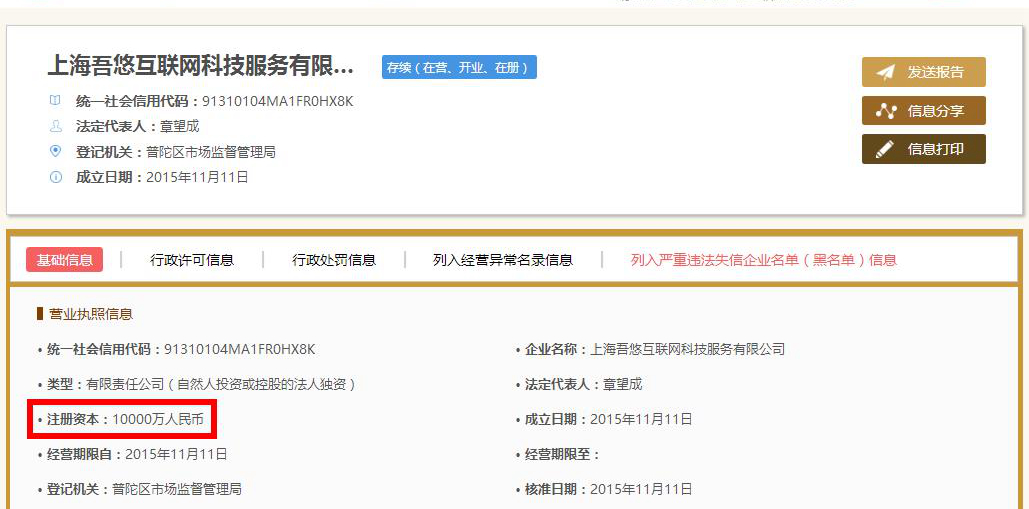Viewport: 1029px width, 509px height.
Task: Switch to the 基础信息 tab
Action: (x=64, y=260)
